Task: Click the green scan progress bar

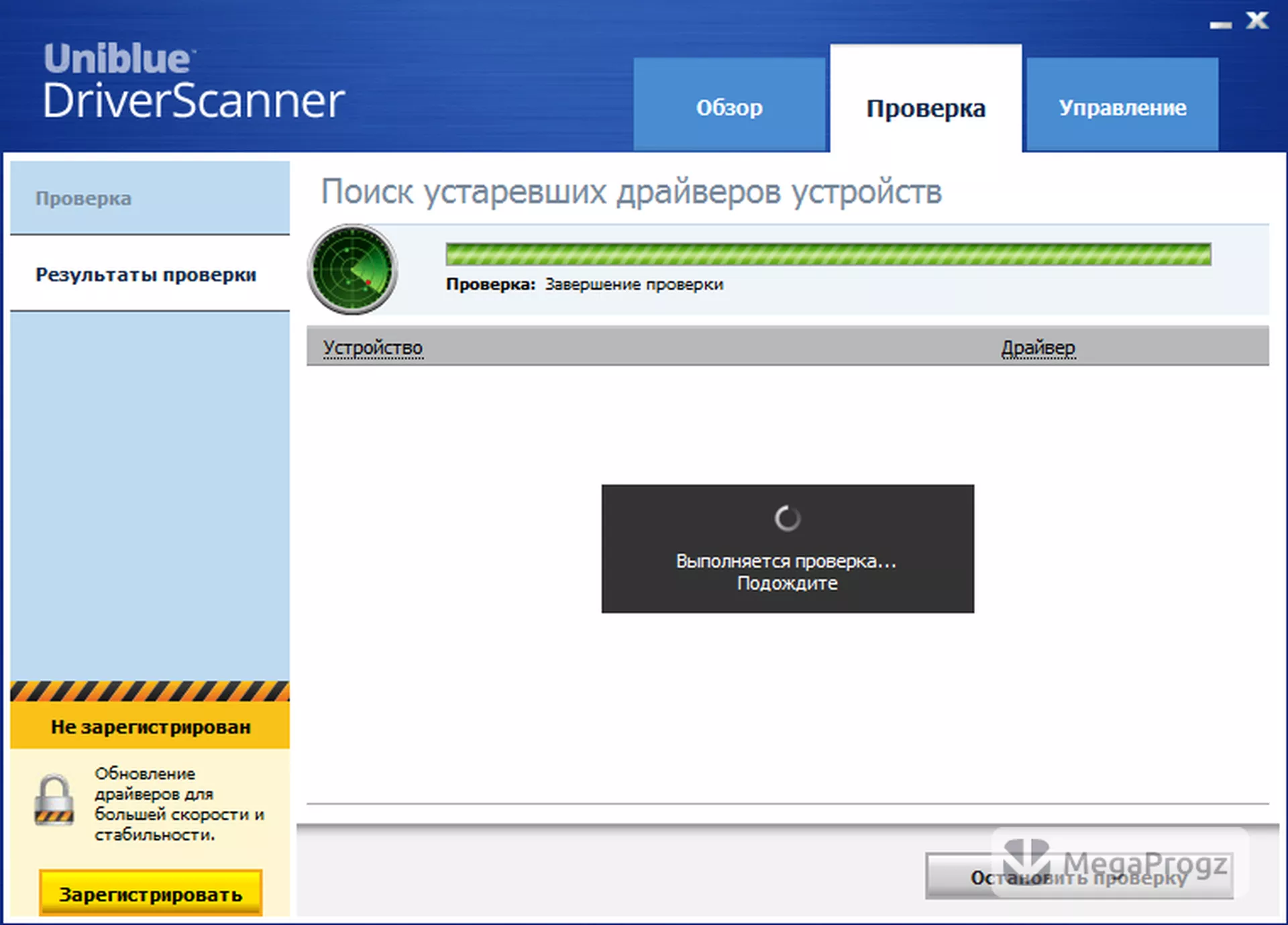Action: [x=828, y=254]
